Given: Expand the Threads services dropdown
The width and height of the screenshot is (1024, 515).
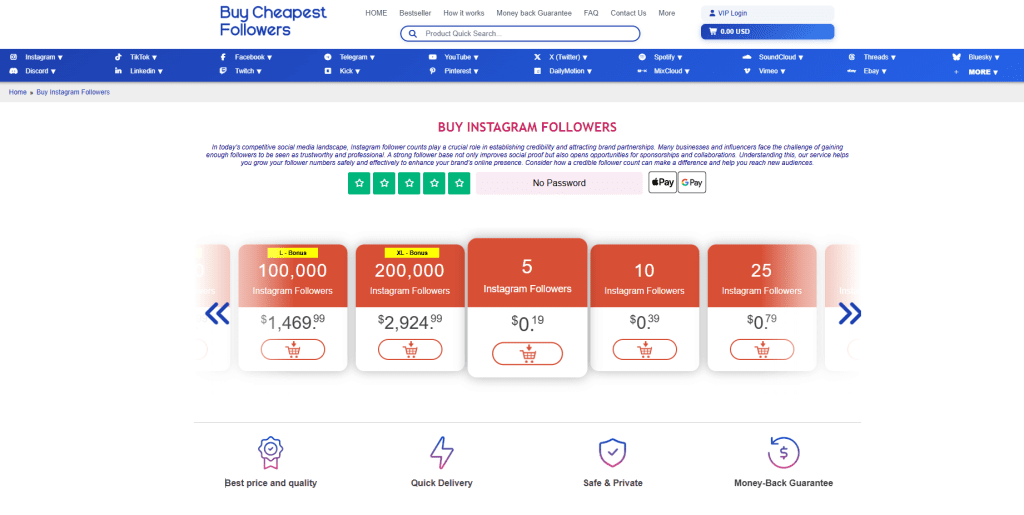Looking at the screenshot, I should click(880, 57).
